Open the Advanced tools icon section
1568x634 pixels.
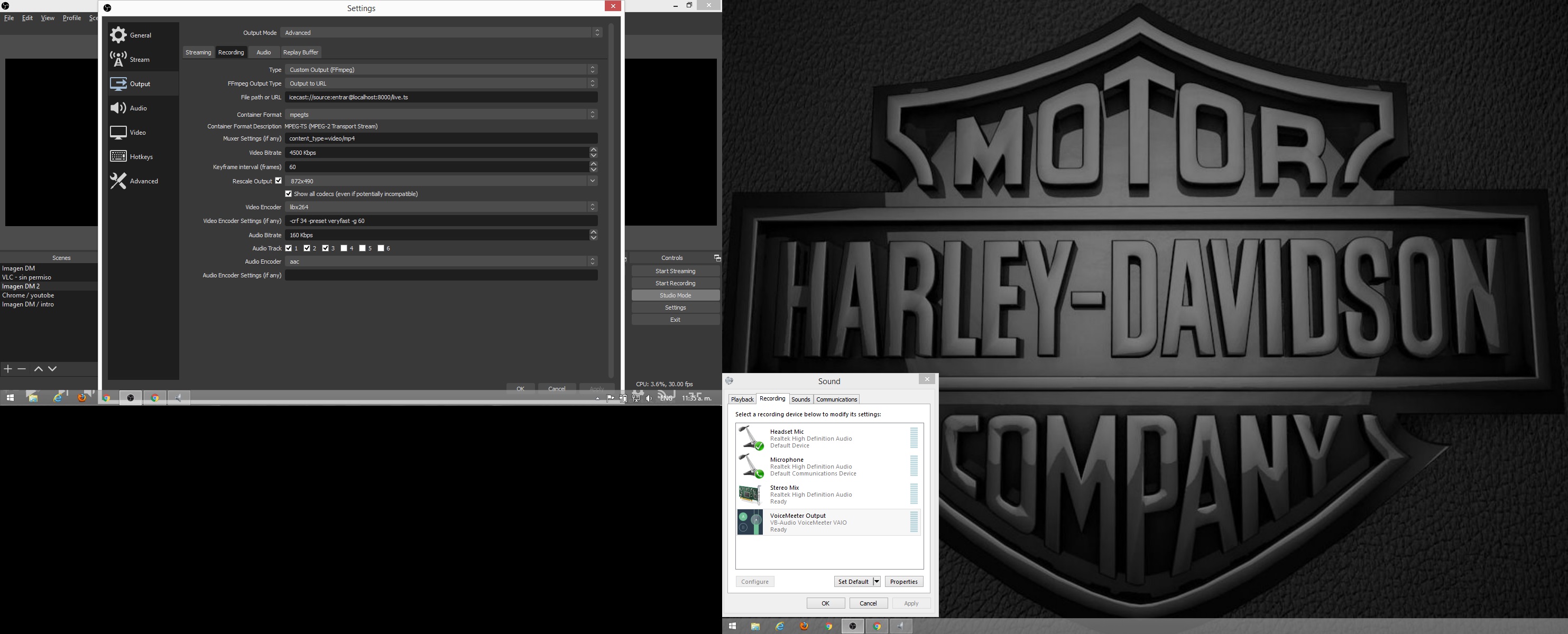(x=118, y=181)
